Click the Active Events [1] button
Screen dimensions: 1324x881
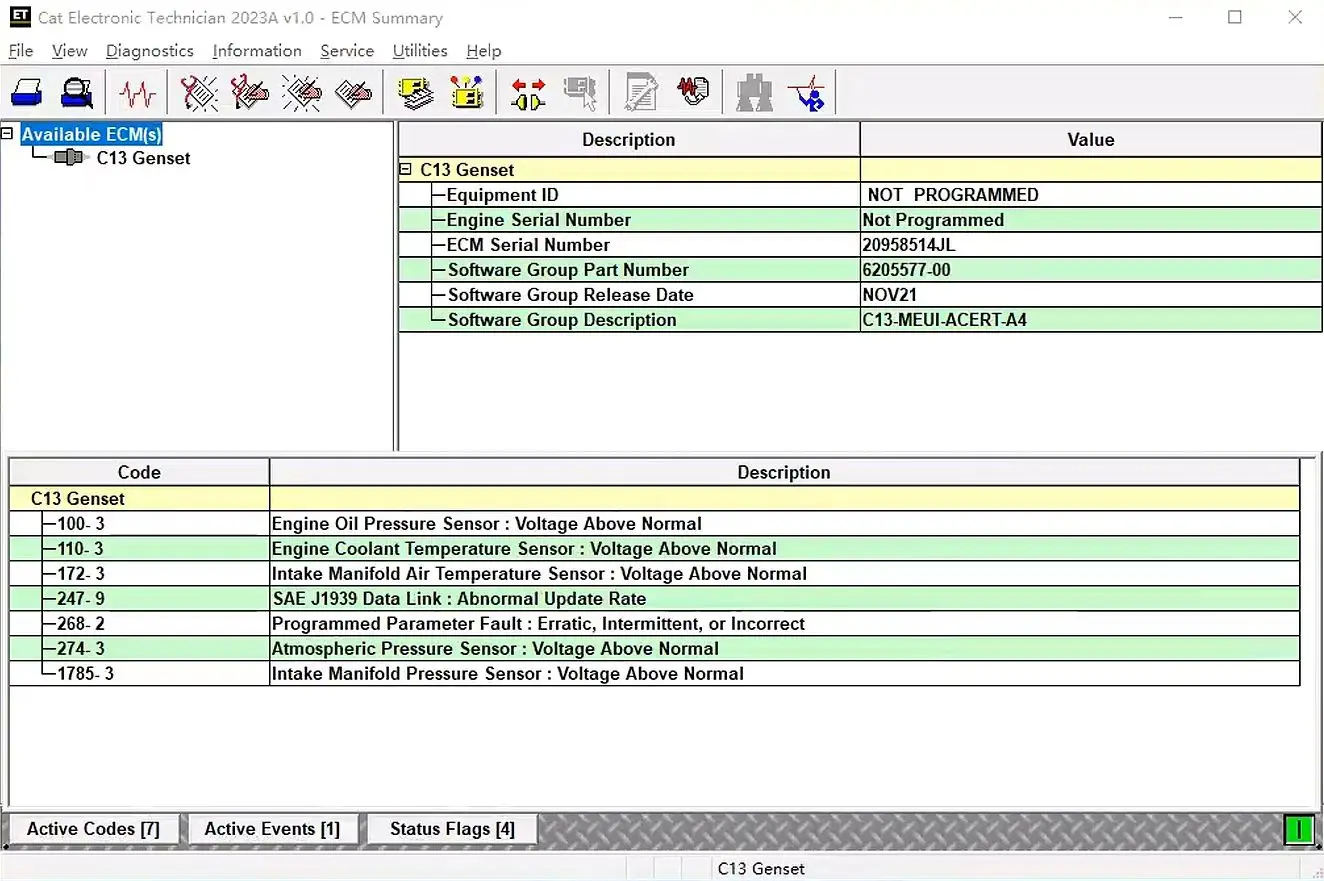tap(272, 829)
